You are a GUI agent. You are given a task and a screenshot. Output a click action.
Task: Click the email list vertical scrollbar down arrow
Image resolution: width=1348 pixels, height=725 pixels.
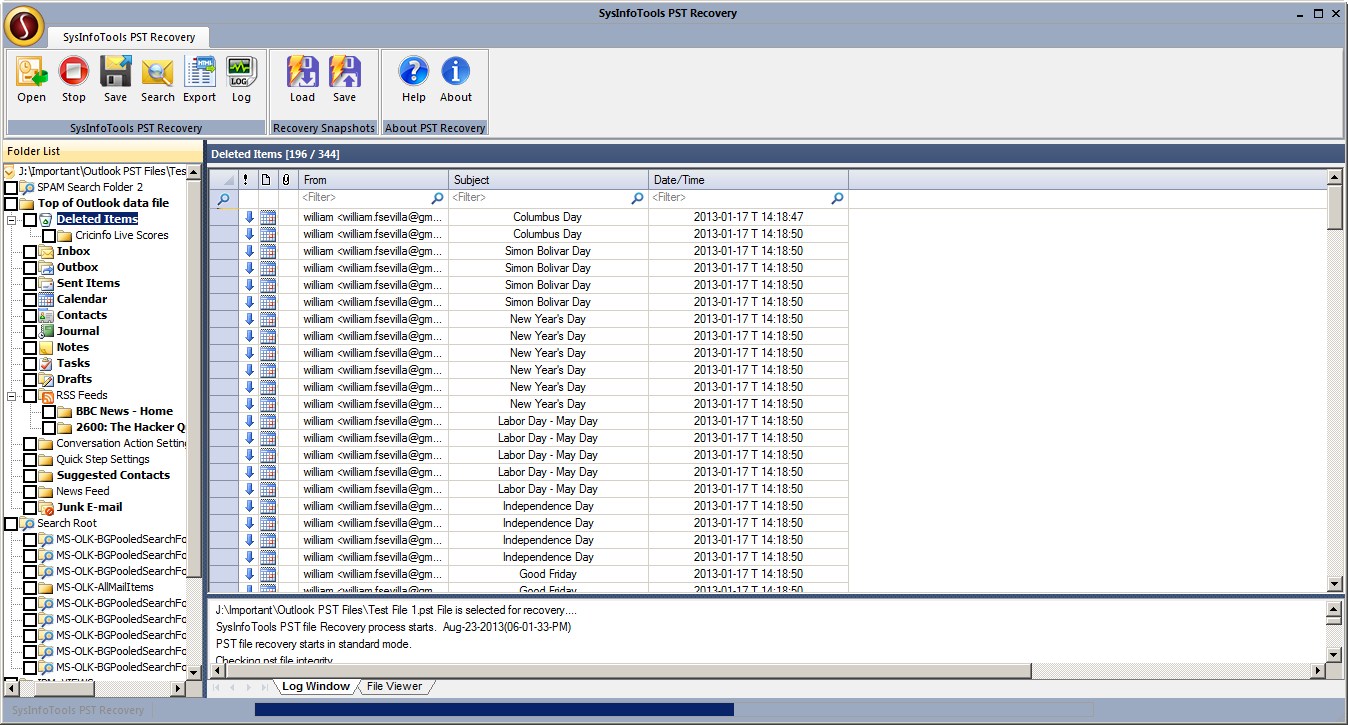[1335, 584]
